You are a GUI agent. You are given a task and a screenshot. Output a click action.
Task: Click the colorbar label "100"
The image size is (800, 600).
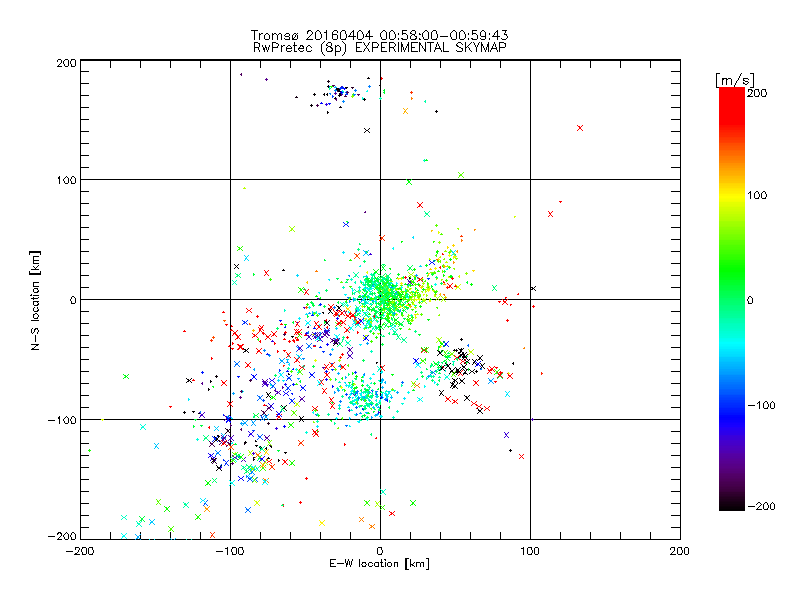[757, 195]
